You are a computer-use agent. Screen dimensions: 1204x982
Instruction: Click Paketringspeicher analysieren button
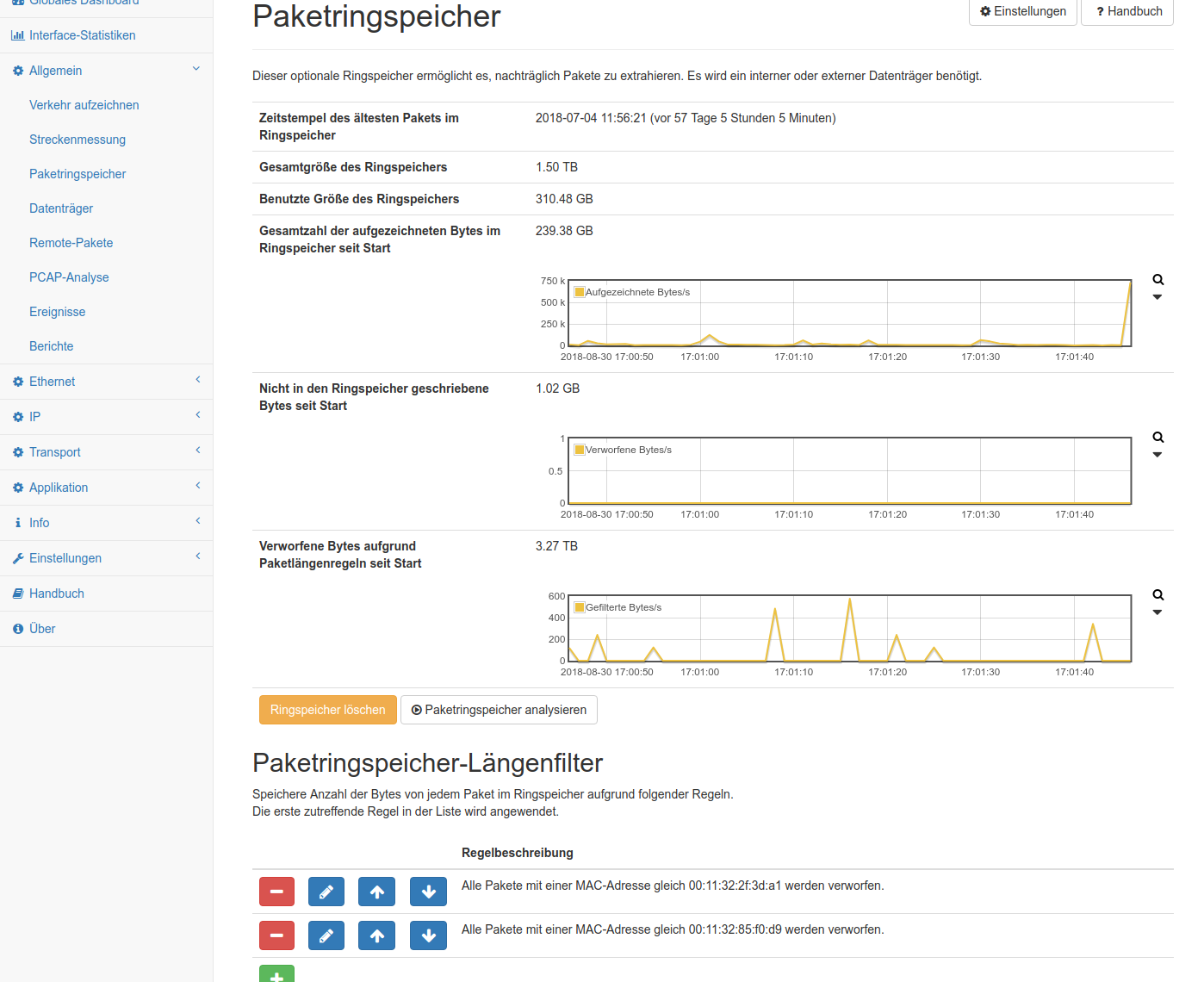pyautogui.click(x=499, y=710)
